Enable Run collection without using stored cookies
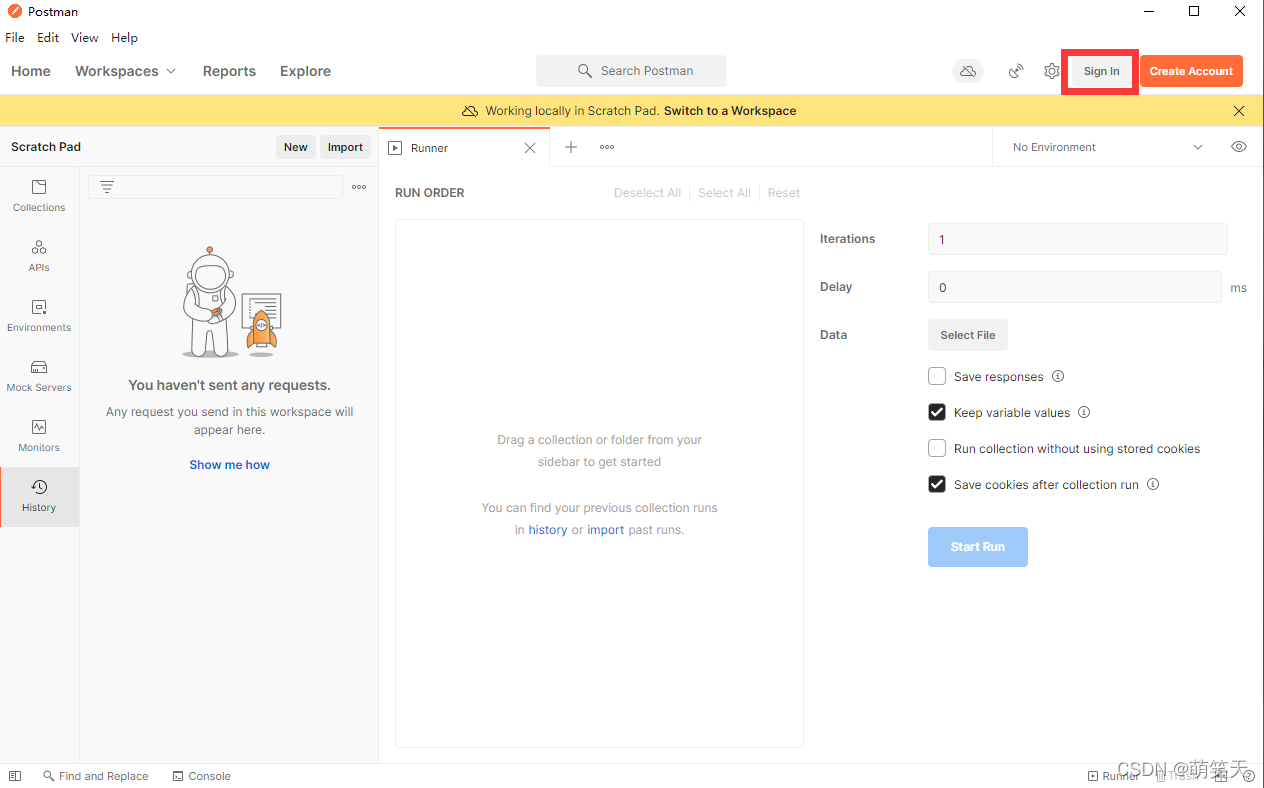The image size is (1264, 788). pos(937,449)
